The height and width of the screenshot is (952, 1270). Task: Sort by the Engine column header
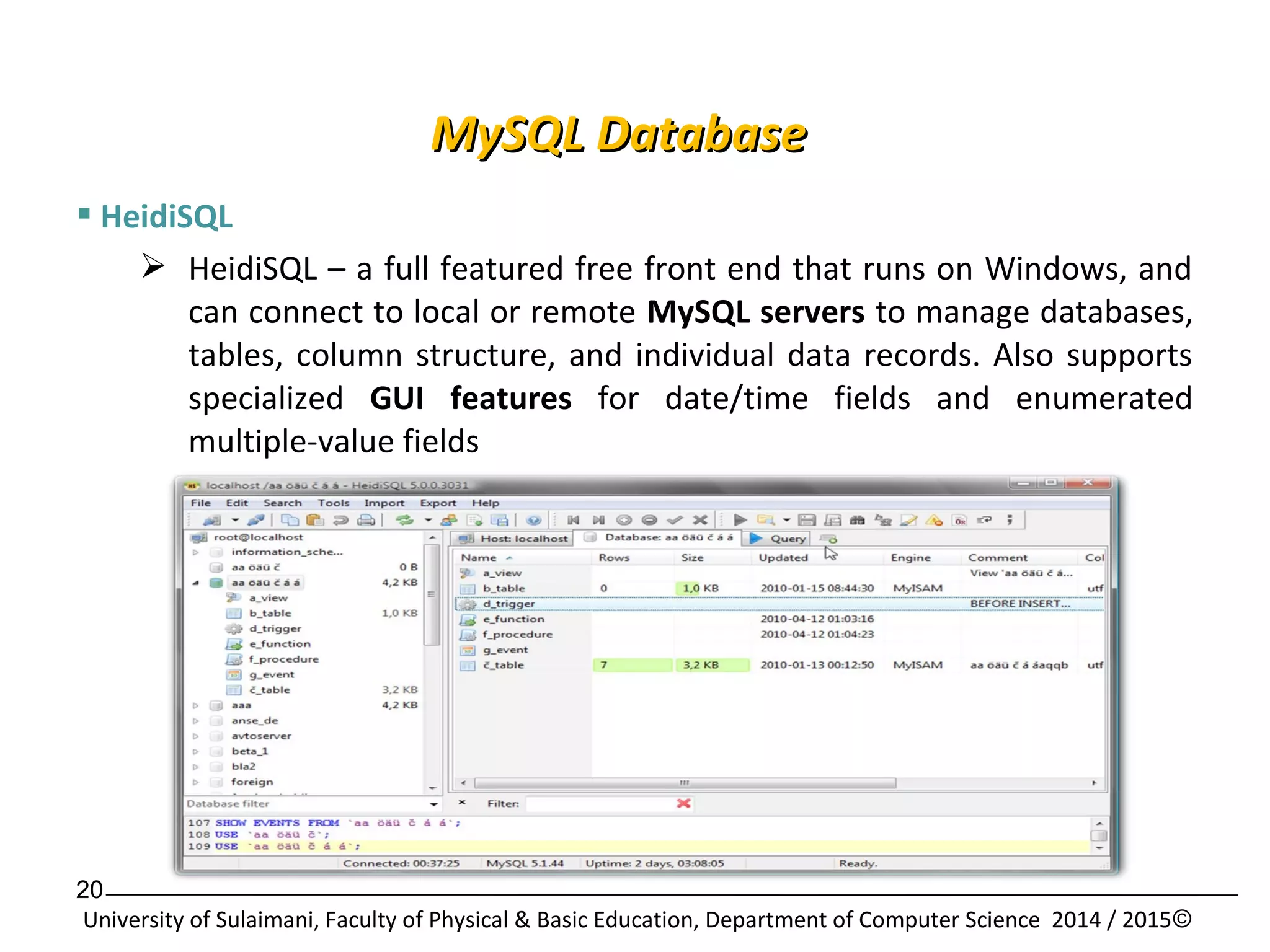point(923,558)
